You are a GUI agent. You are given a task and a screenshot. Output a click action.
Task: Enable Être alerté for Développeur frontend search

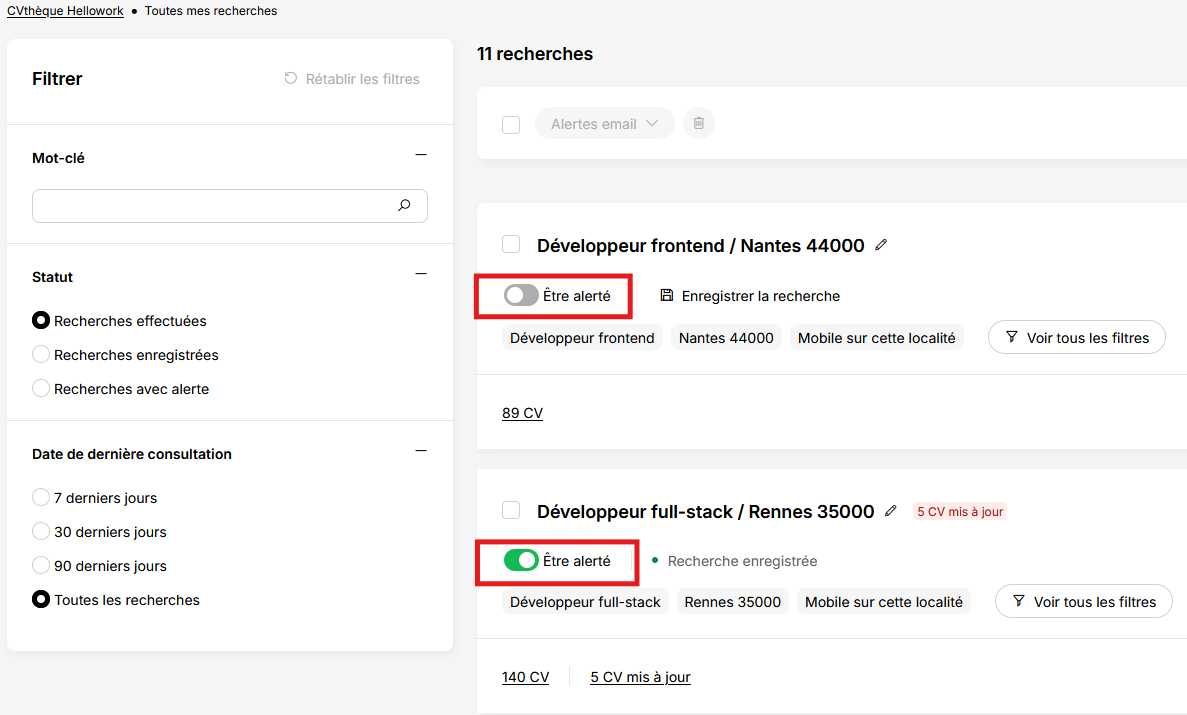coord(522,295)
